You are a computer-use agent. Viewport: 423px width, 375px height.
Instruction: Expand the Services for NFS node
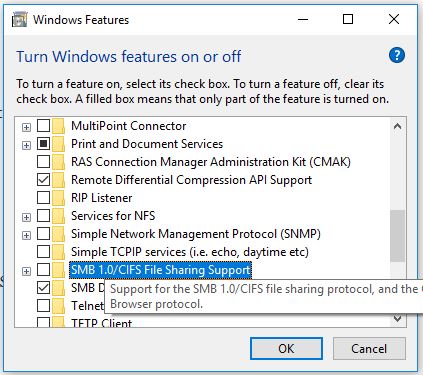click(x=26, y=217)
